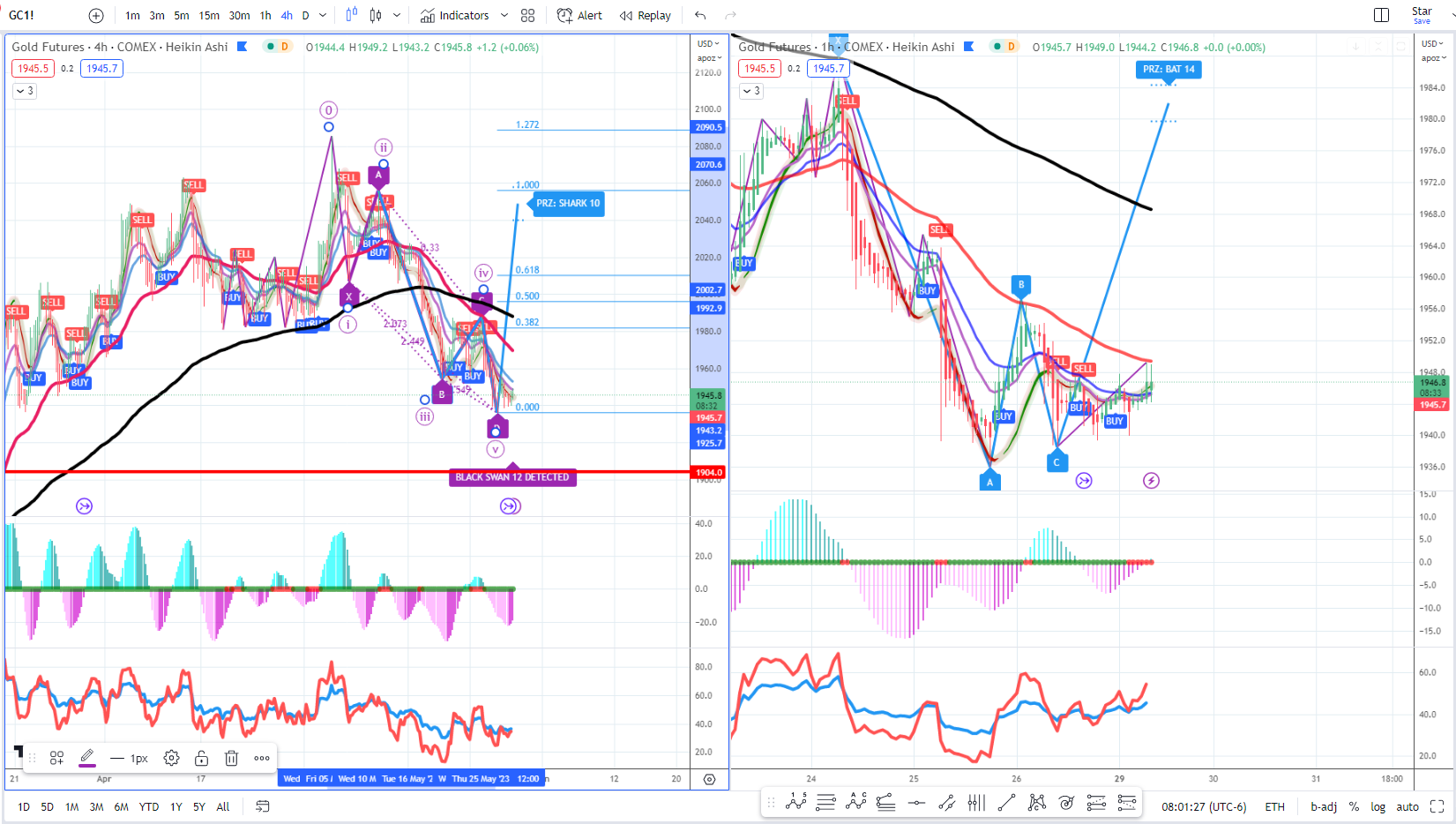Select the 4h timeframe
The height and width of the screenshot is (824, 1456).
pos(287,15)
